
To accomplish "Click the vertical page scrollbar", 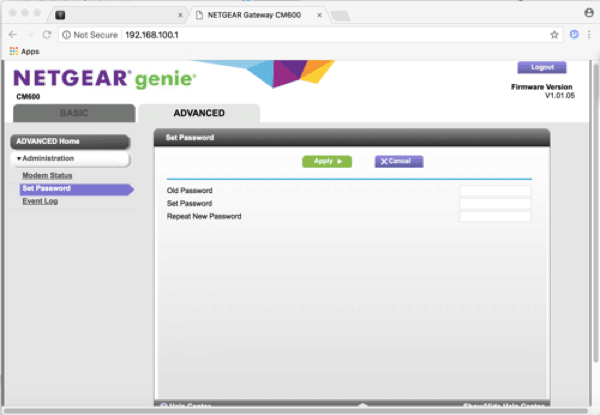I will point(596,212).
